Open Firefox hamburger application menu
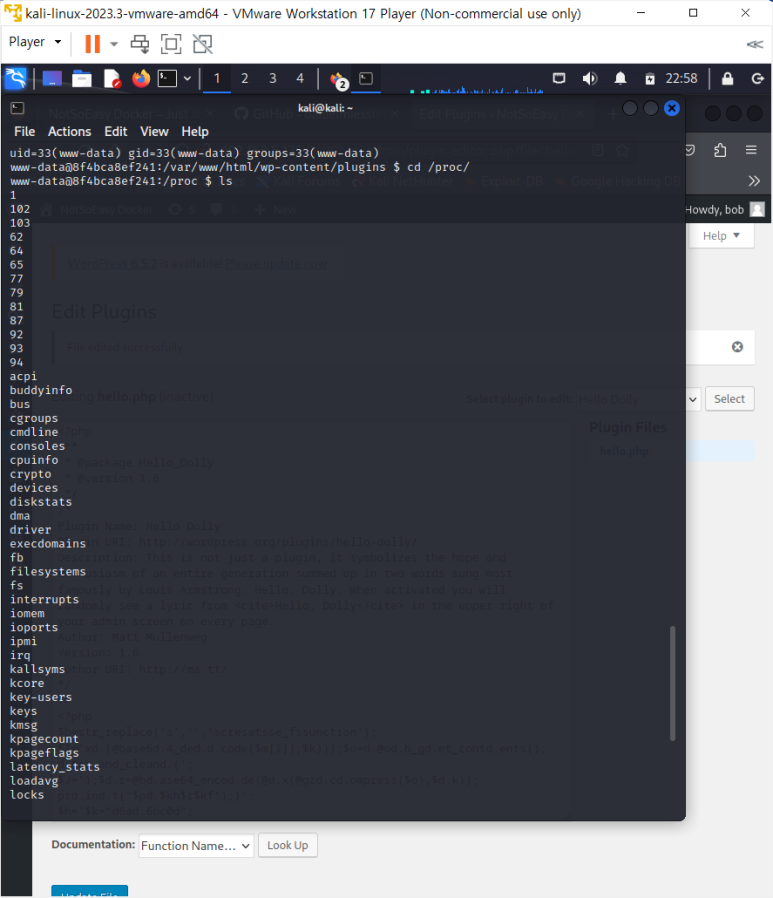This screenshot has width=773, height=898. point(751,150)
